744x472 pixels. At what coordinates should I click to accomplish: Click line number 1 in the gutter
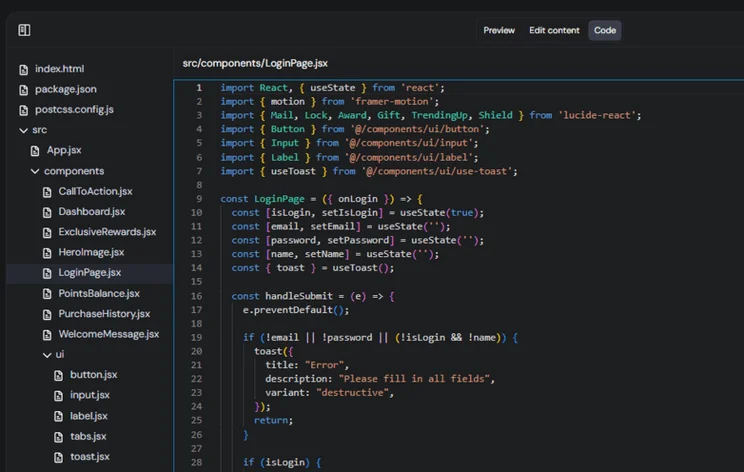click(199, 88)
